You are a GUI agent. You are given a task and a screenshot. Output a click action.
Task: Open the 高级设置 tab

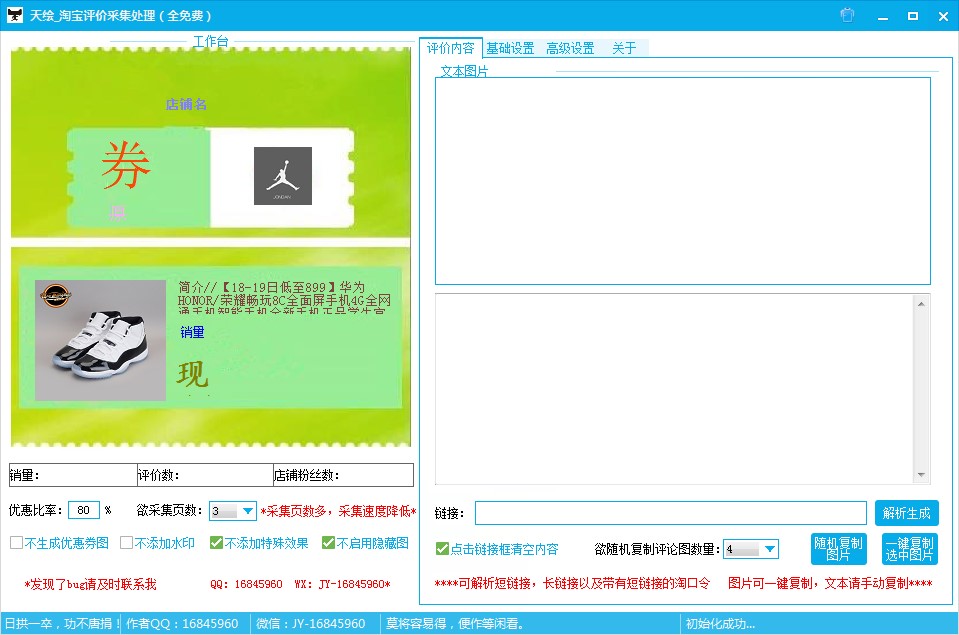(570, 48)
